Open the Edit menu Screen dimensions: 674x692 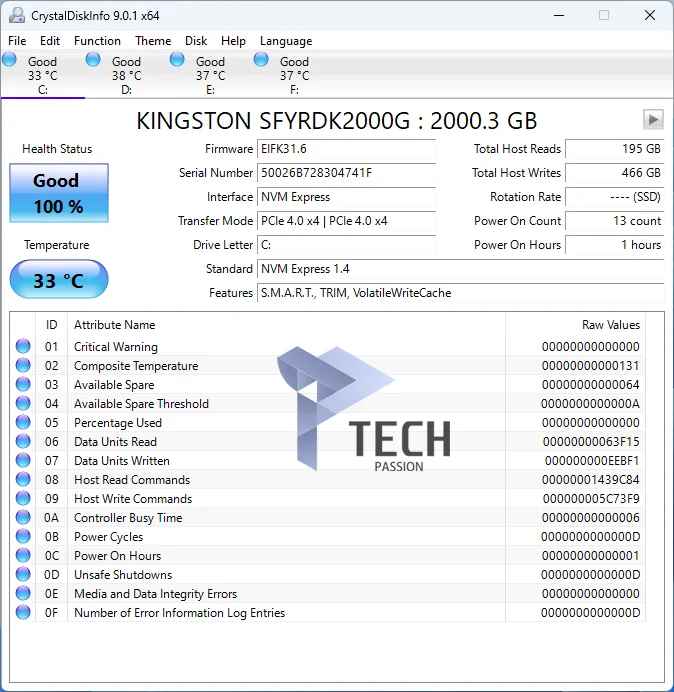tap(50, 41)
